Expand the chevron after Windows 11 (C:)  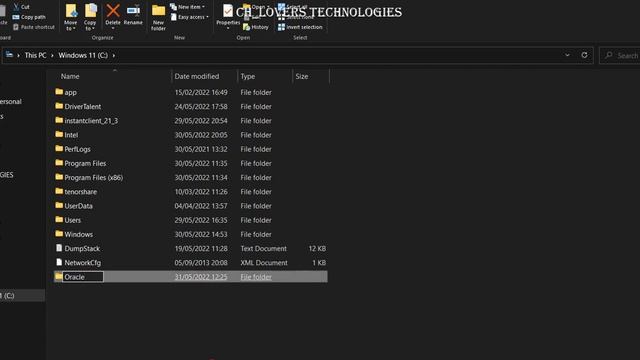tap(113, 55)
